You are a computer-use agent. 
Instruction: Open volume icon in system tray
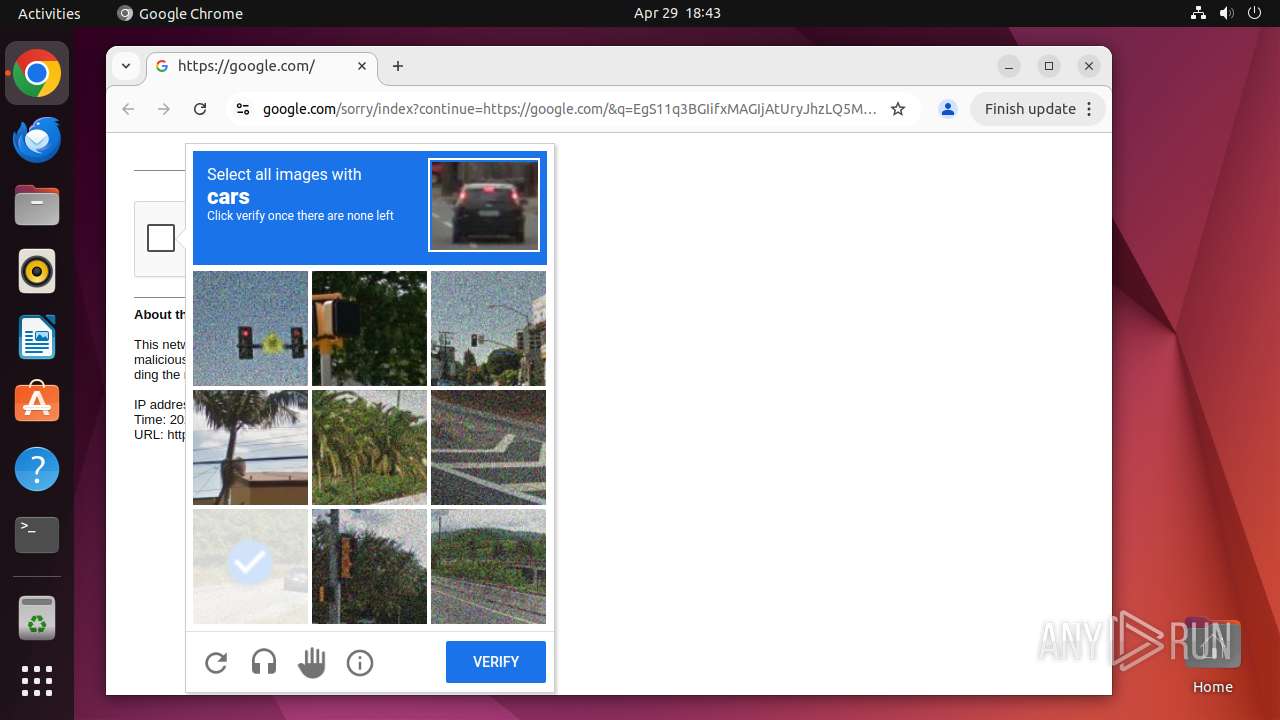pos(1226,13)
